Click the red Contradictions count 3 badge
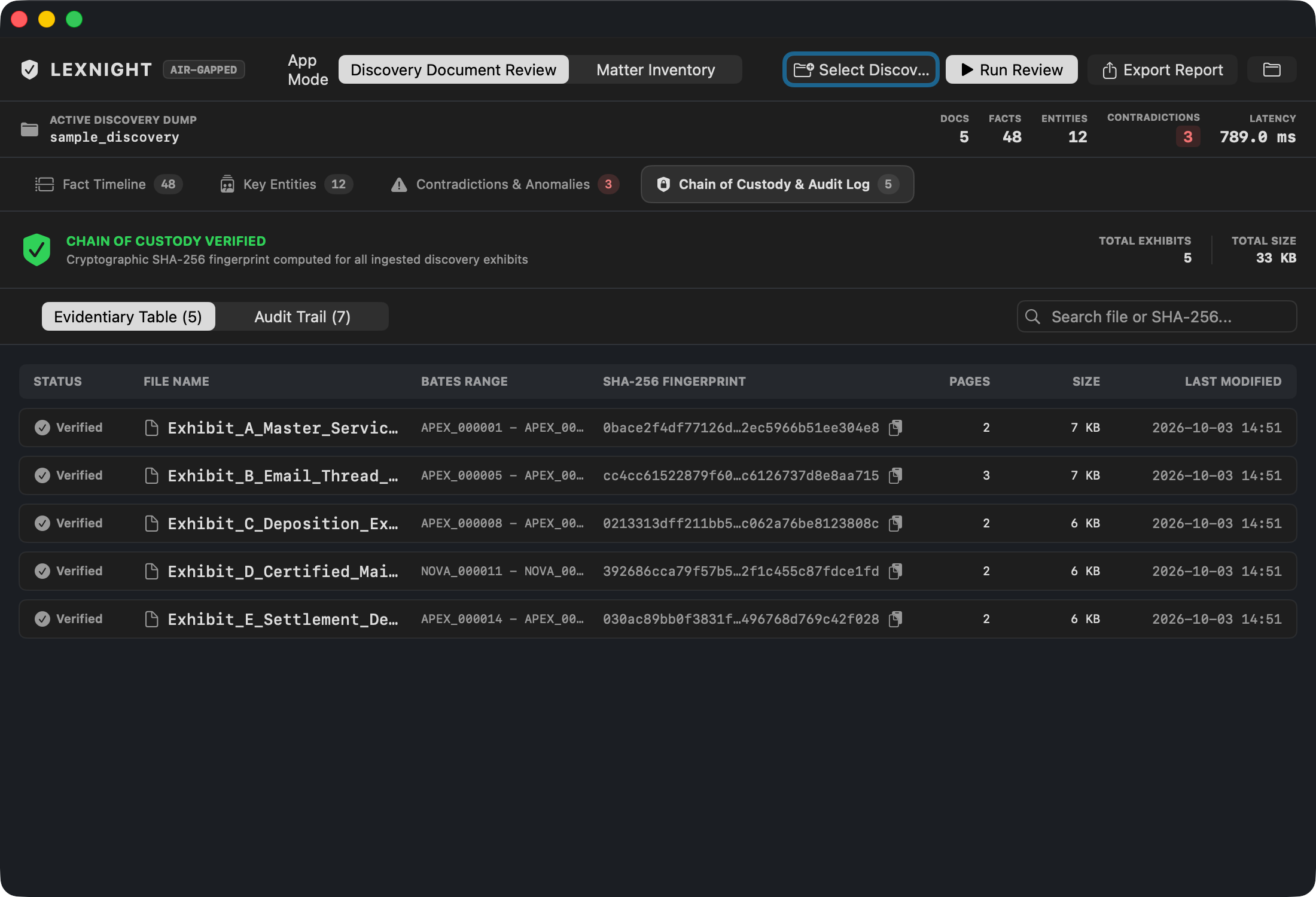Image resolution: width=1316 pixels, height=897 pixels. [x=1187, y=137]
